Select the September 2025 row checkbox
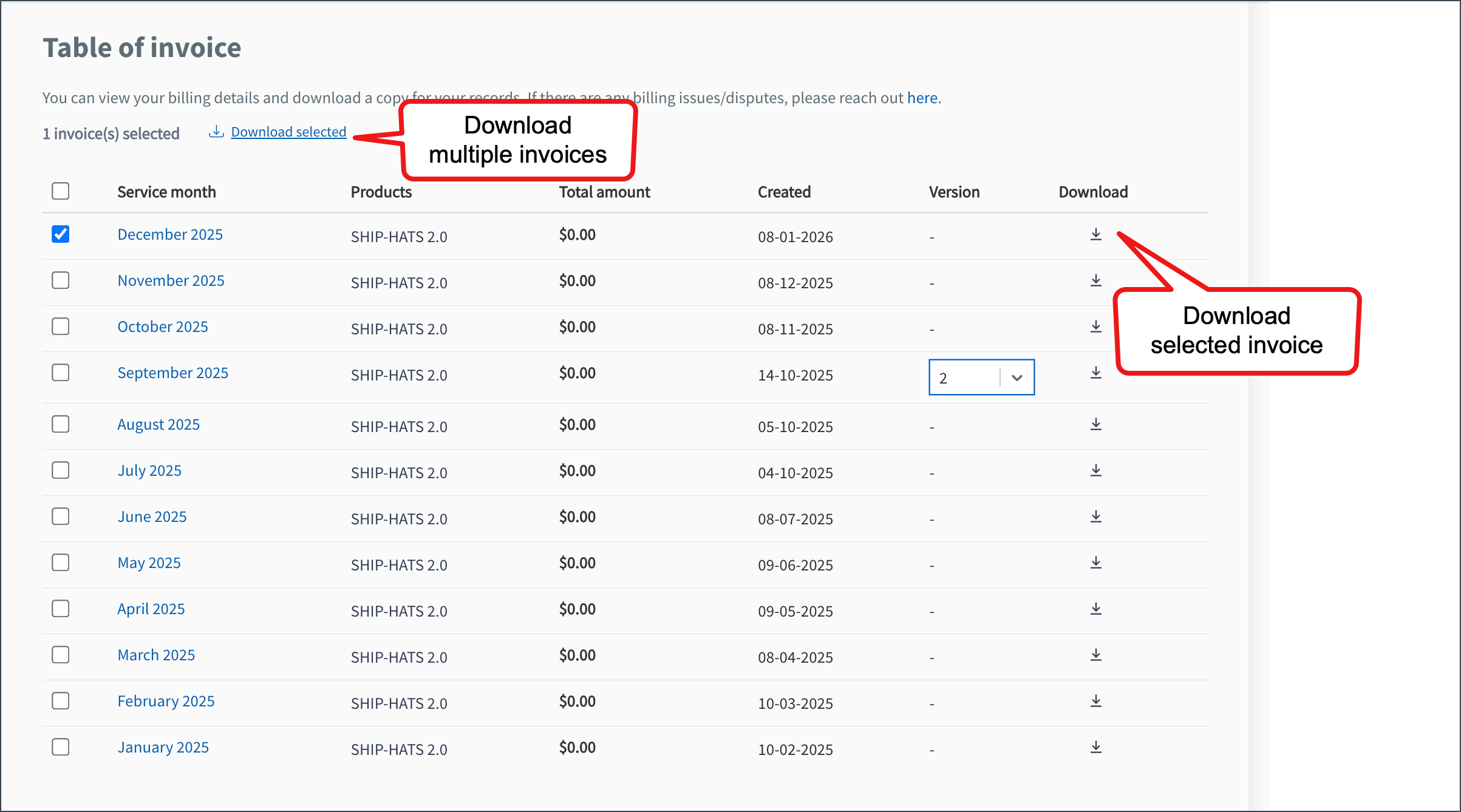Image resolution: width=1461 pixels, height=812 pixels. point(61,373)
